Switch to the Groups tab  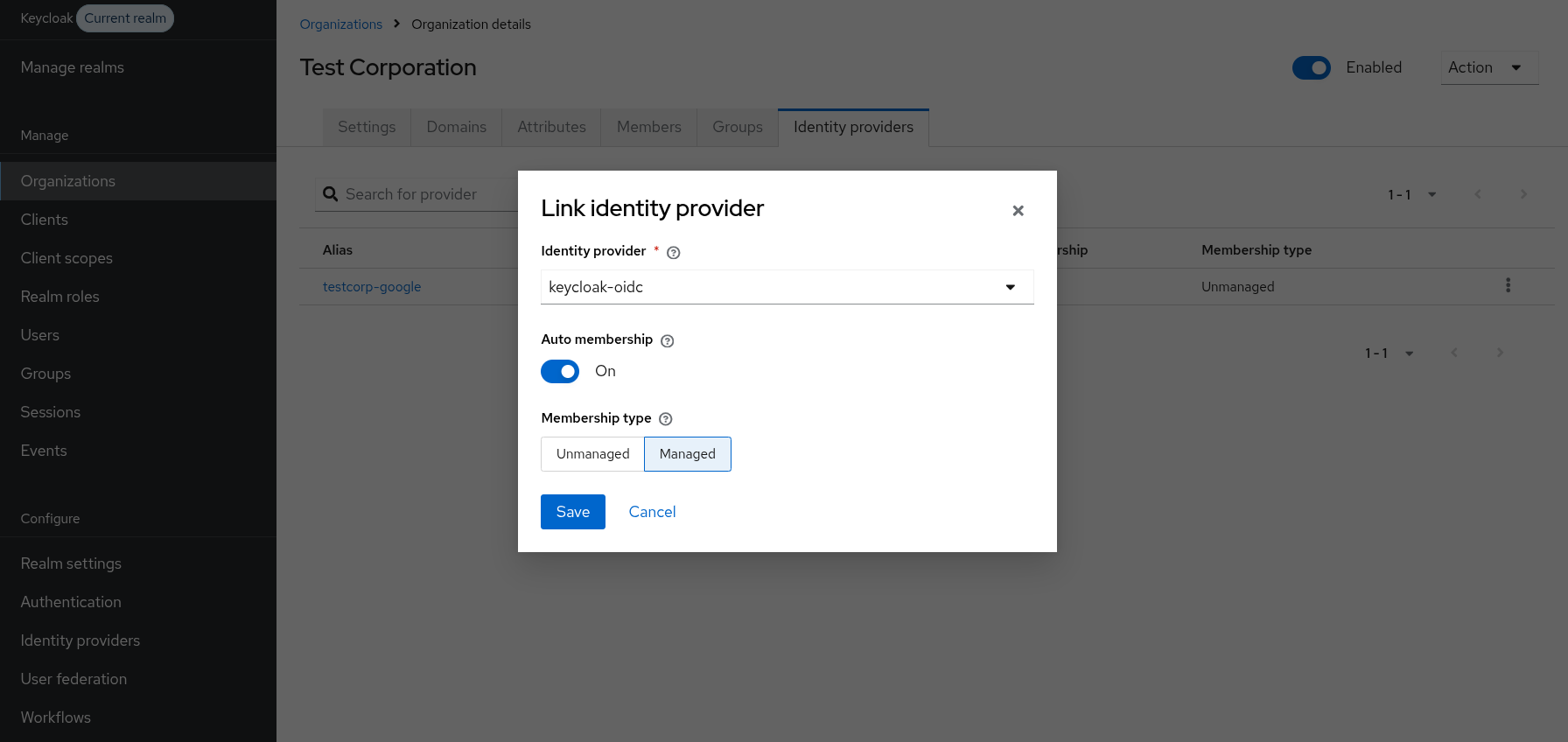pos(738,127)
